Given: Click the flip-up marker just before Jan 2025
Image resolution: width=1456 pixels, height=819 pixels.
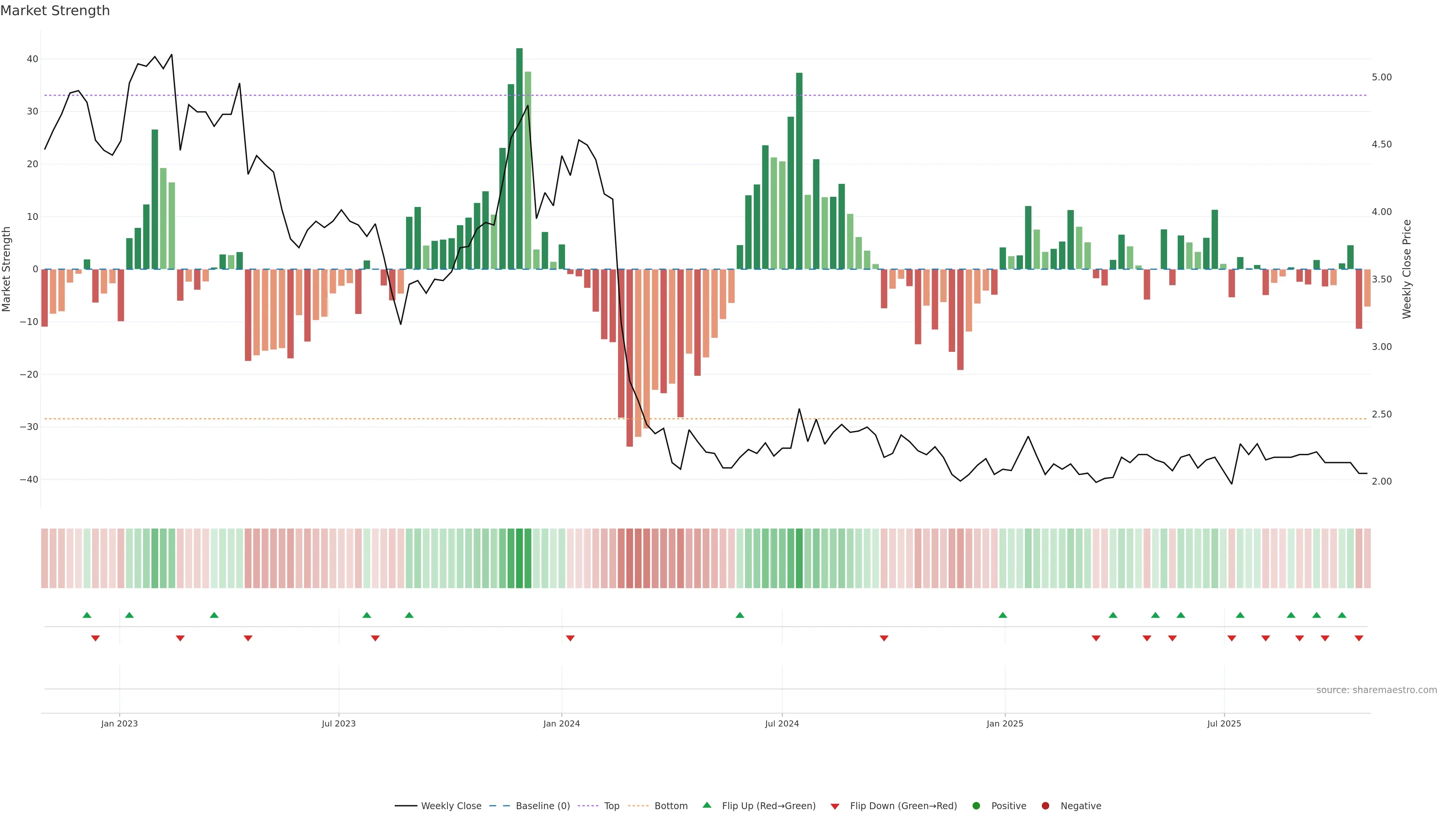Looking at the screenshot, I should [1003, 615].
